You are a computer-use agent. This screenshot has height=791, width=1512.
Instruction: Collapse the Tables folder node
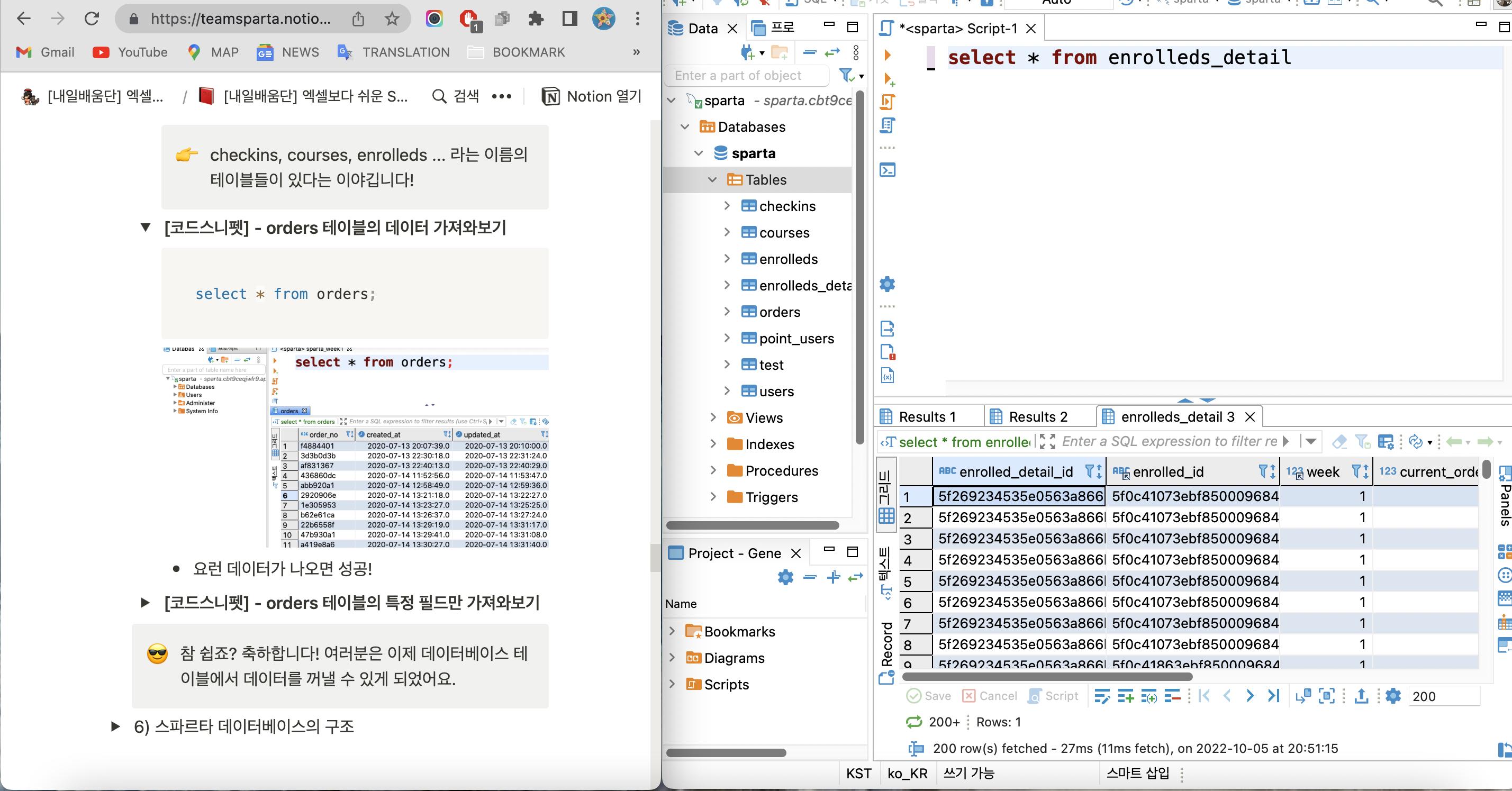click(x=712, y=179)
